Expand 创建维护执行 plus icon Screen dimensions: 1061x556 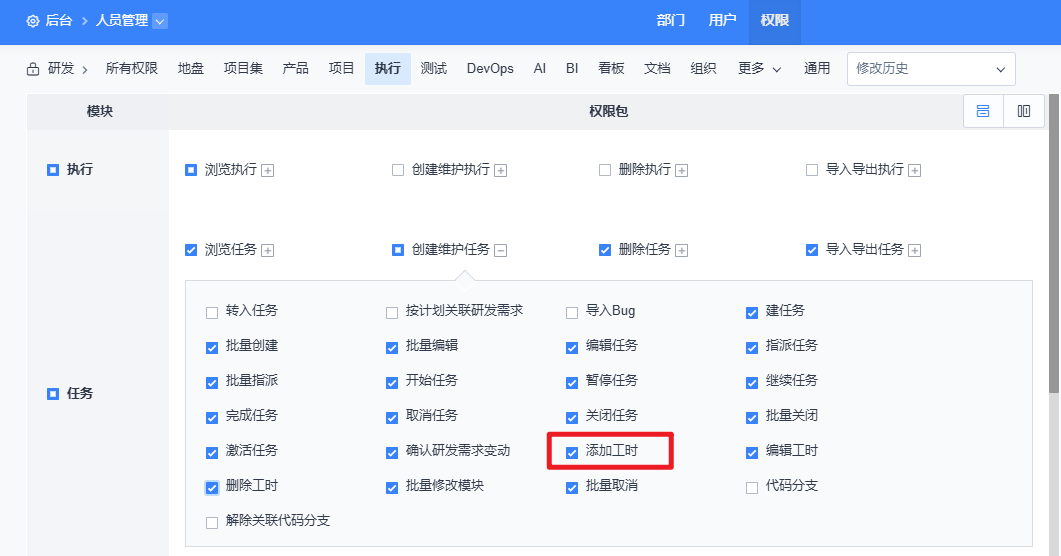pos(501,170)
